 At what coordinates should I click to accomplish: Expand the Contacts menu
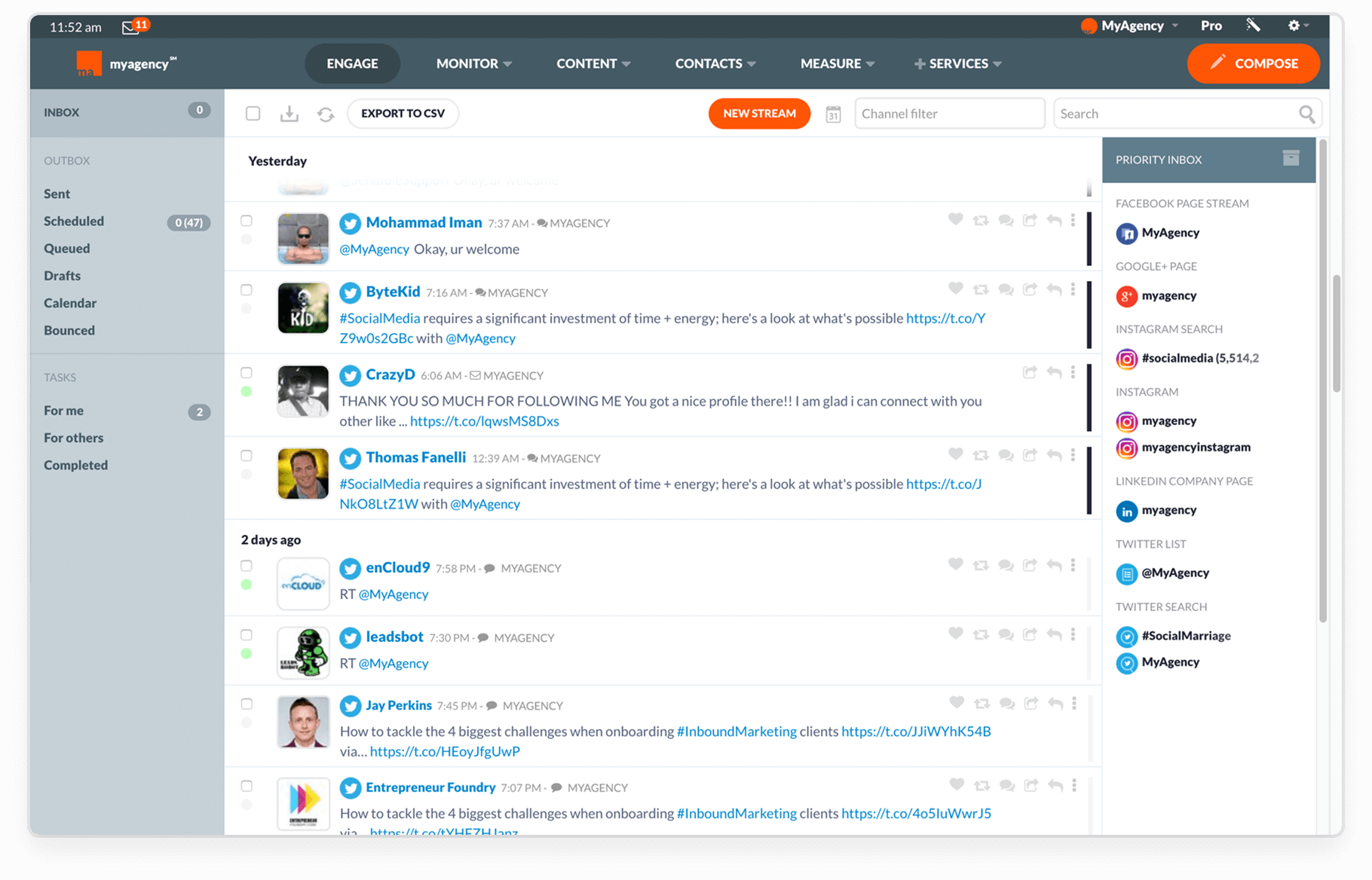(x=715, y=63)
